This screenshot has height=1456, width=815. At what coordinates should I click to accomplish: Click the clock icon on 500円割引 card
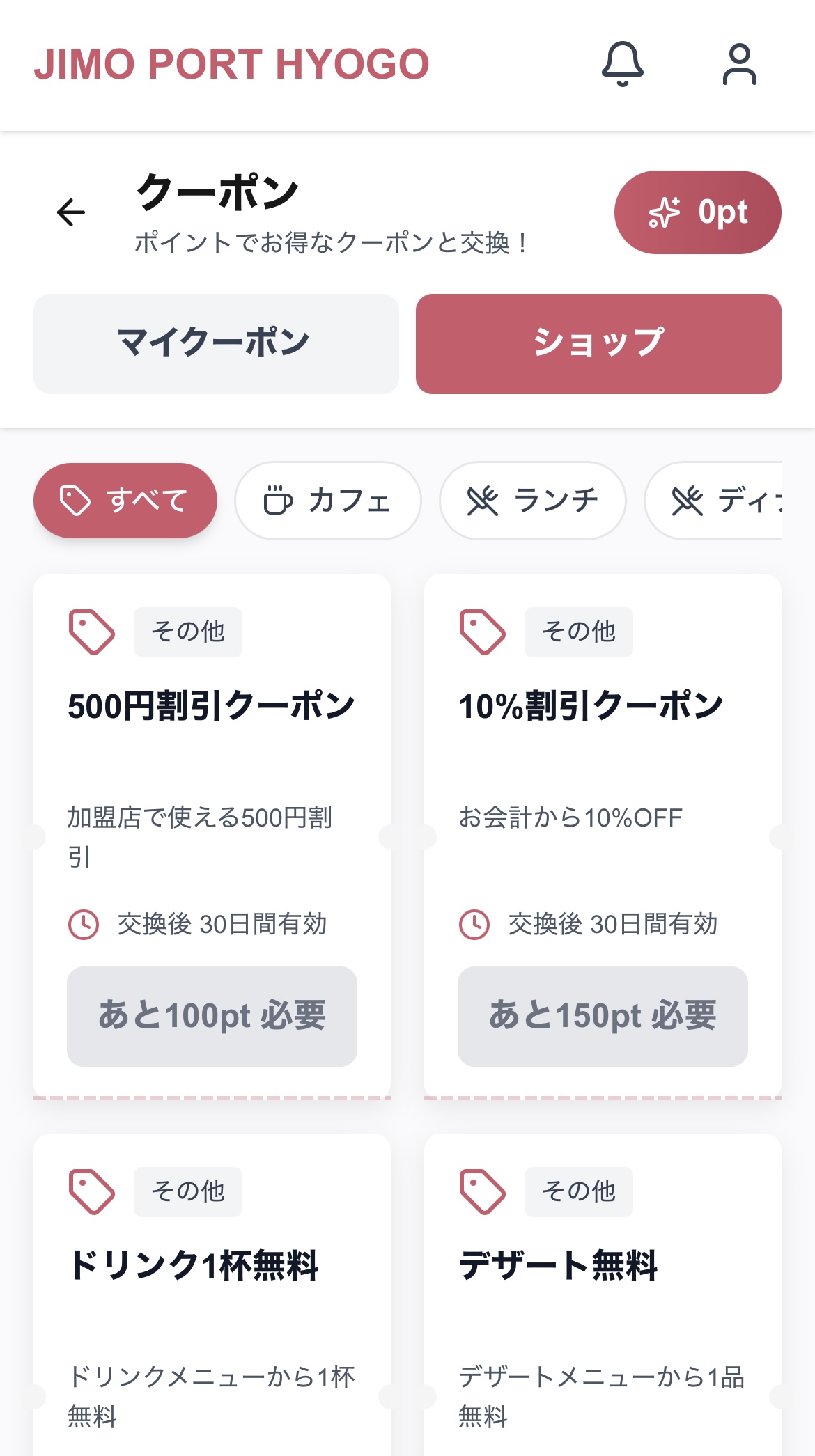coord(84,925)
